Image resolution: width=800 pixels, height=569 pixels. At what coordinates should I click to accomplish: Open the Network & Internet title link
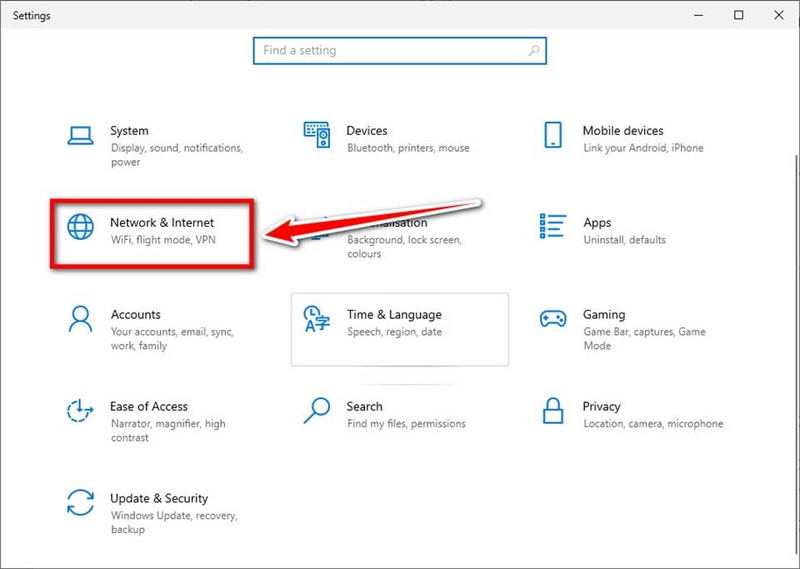coord(162,222)
